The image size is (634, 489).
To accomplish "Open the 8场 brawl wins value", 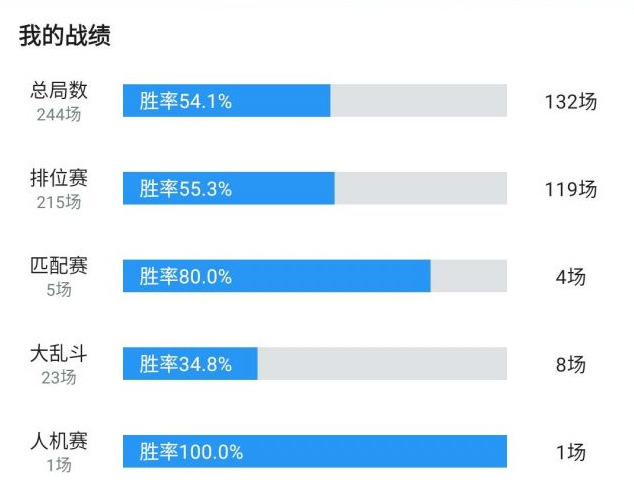I will click(571, 364).
